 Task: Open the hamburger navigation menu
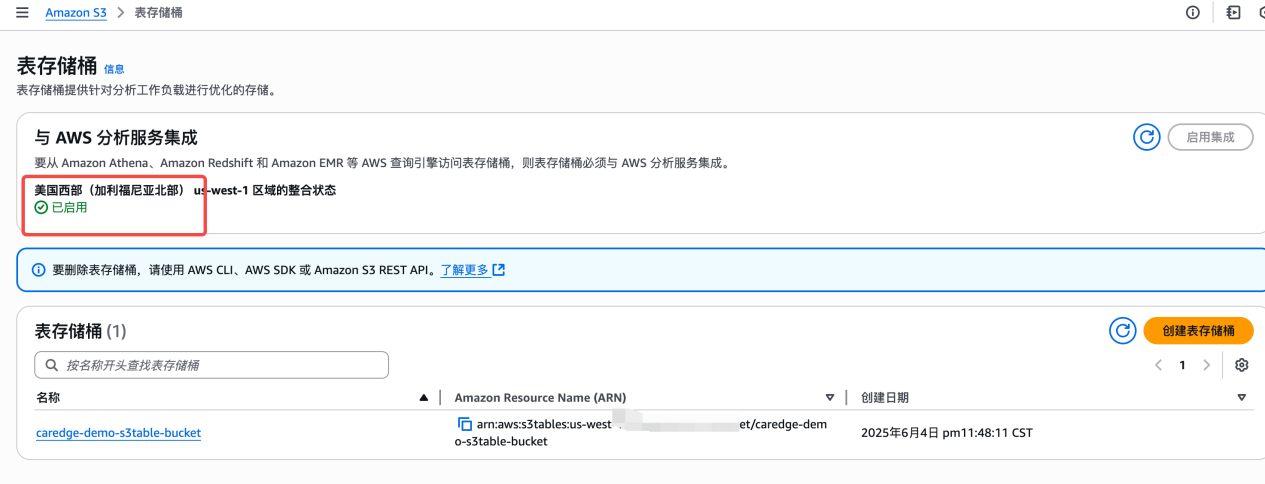22,13
